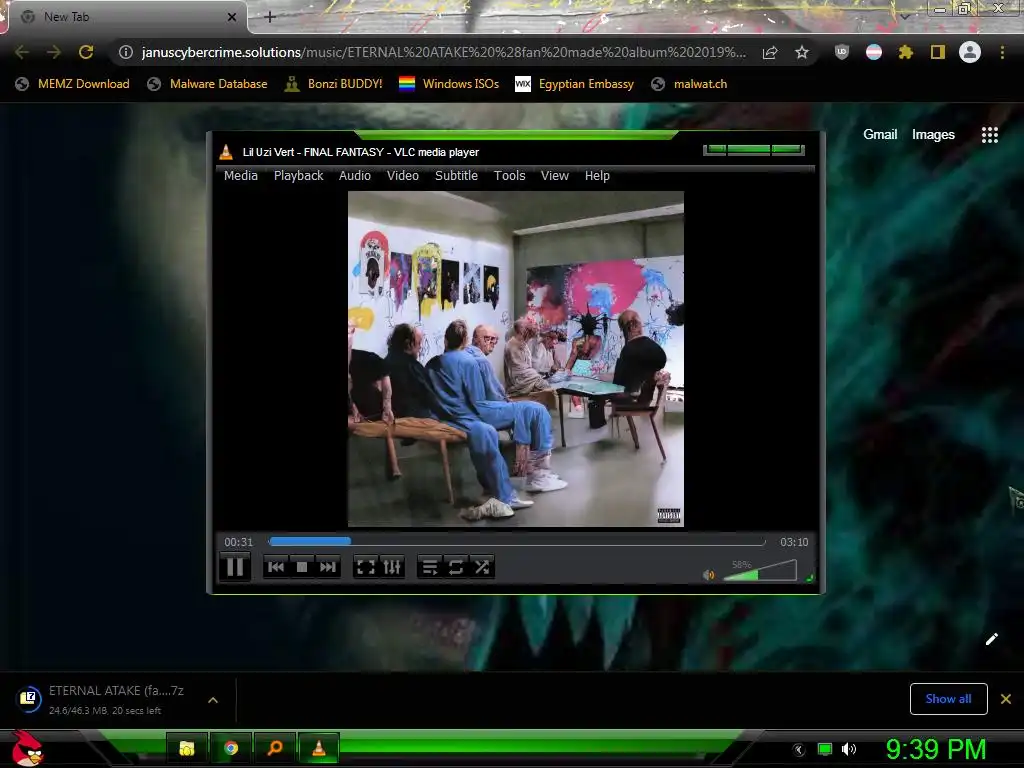The image size is (1024, 768).
Task: Show all downloads
Action: (x=948, y=699)
